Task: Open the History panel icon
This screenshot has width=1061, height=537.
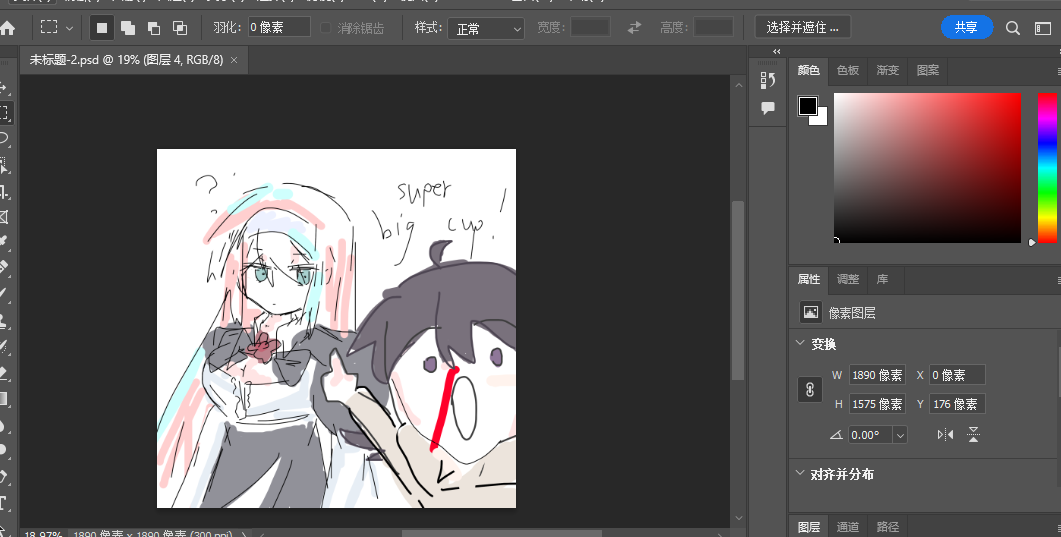Action: [x=768, y=80]
